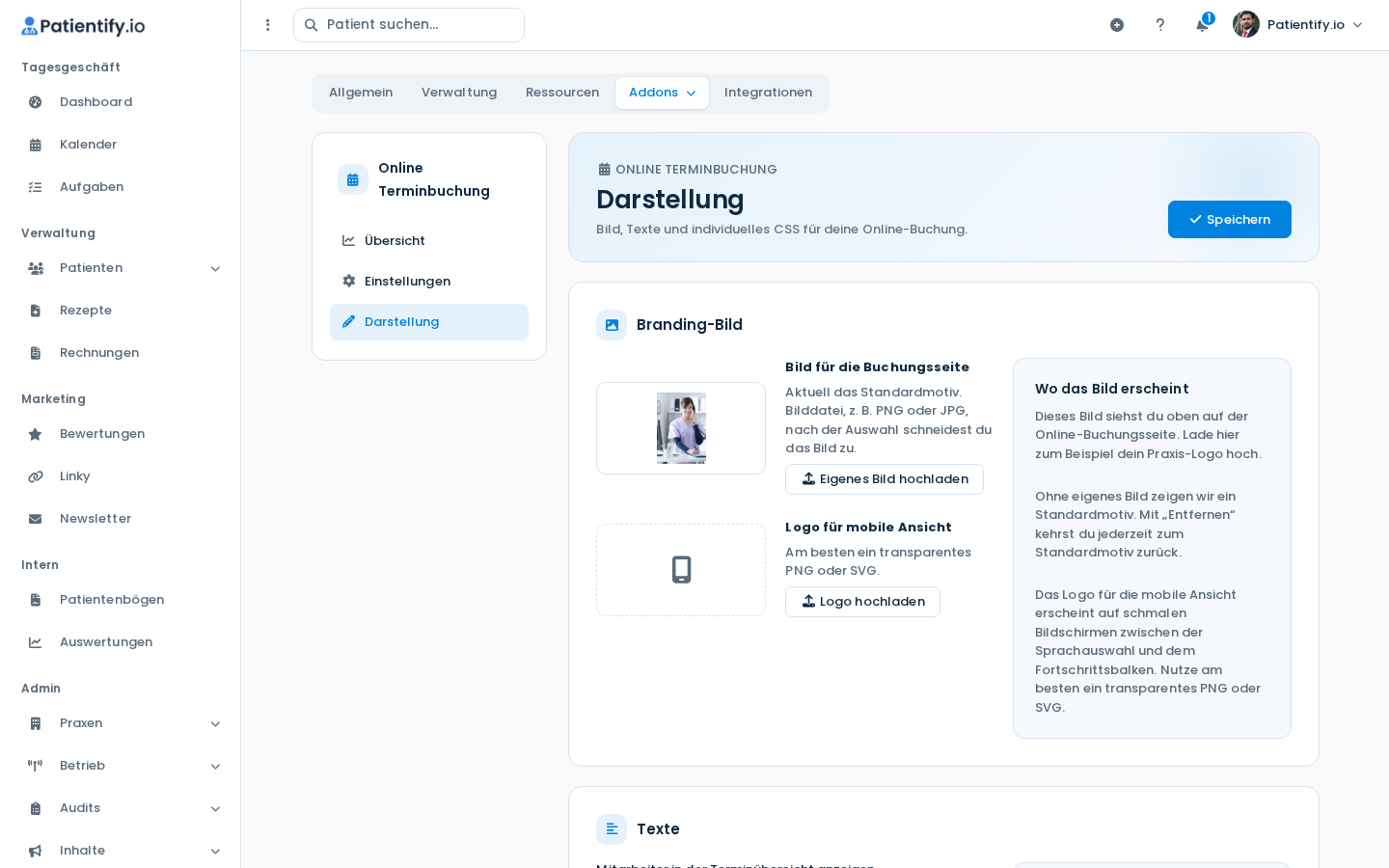Click Eigenes Bild hochladen

(885, 479)
